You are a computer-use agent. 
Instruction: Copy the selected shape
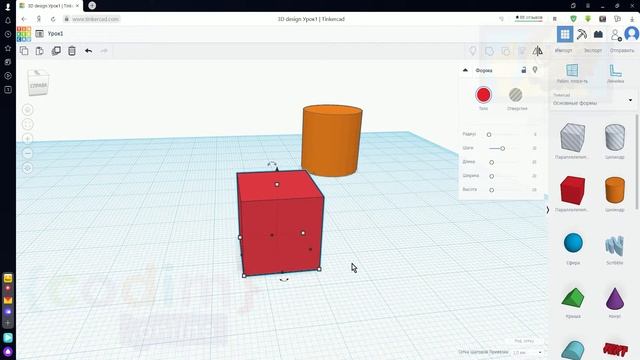(x=24, y=51)
